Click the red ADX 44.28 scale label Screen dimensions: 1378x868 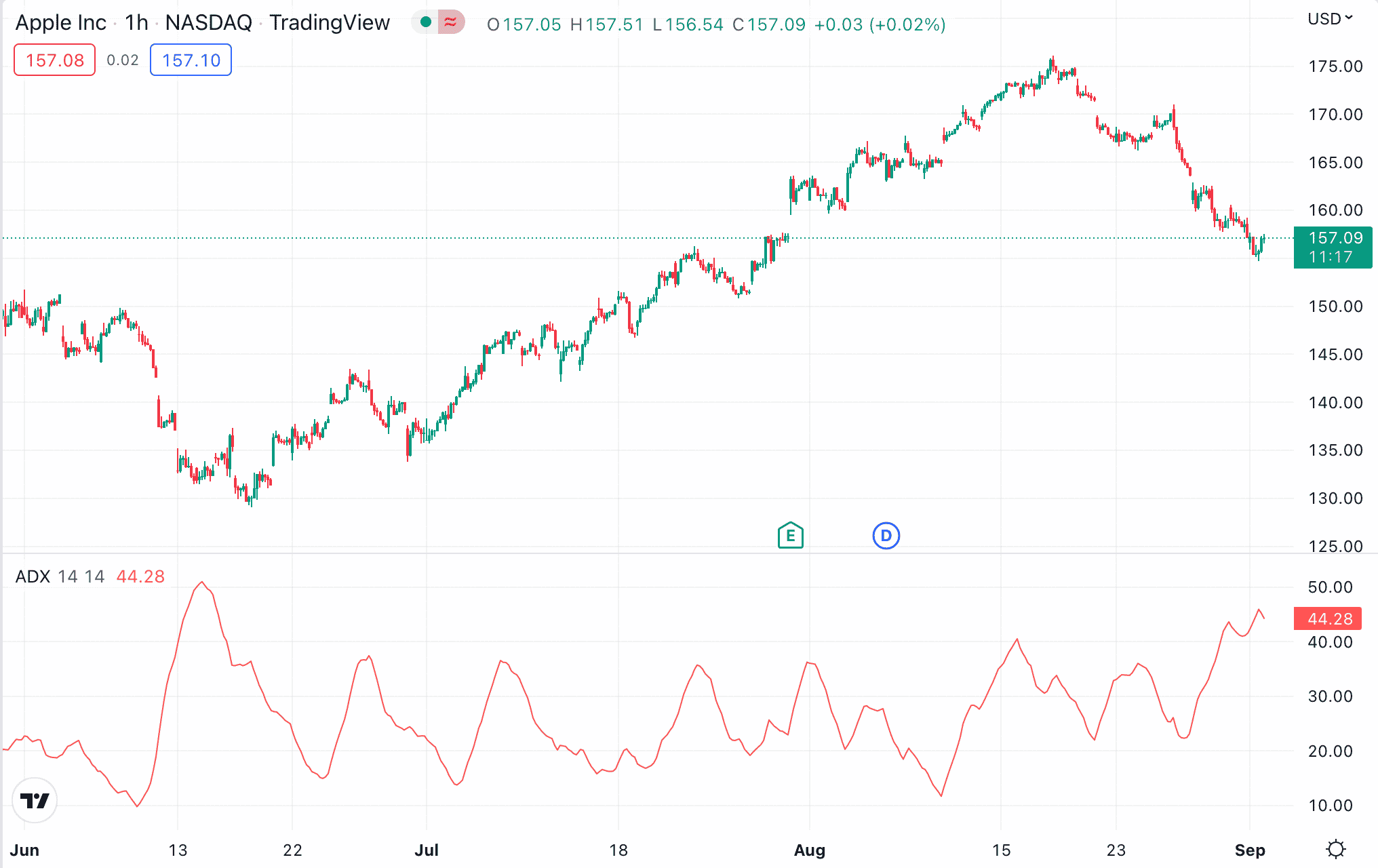click(x=1328, y=618)
